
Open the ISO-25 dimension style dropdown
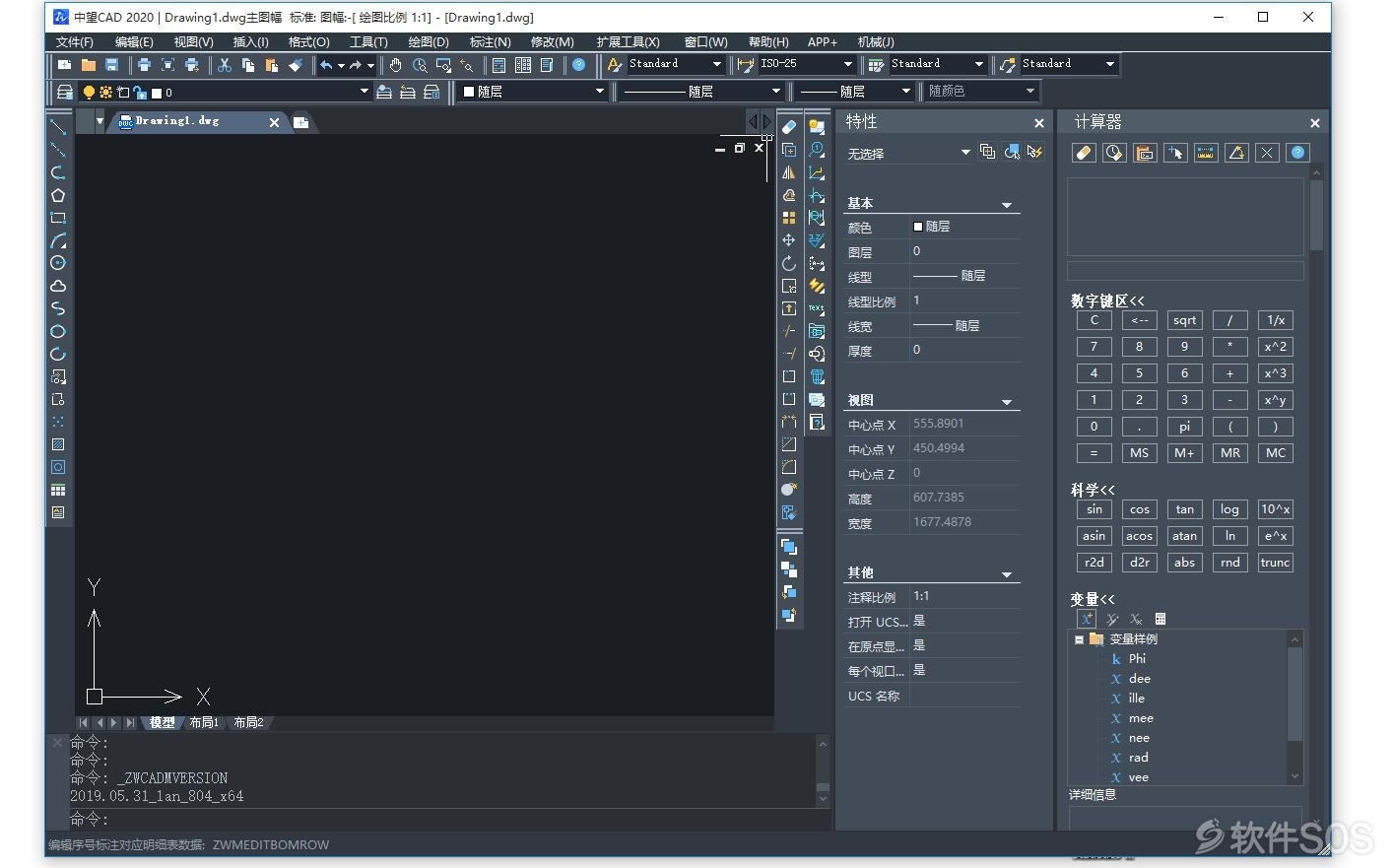click(847, 64)
